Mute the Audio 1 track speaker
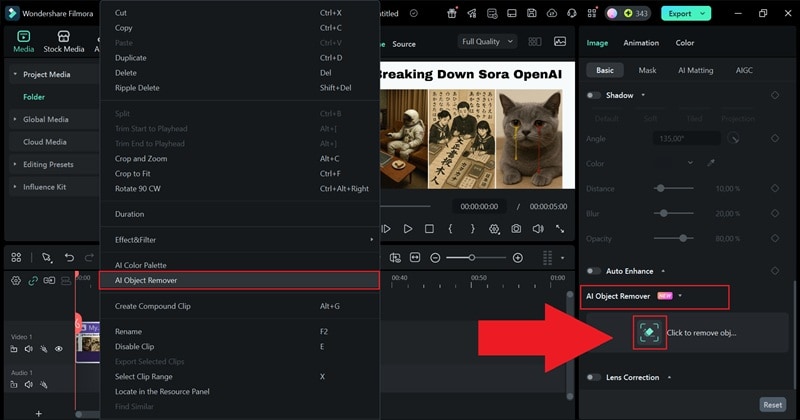800x420 pixels. coord(29,385)
